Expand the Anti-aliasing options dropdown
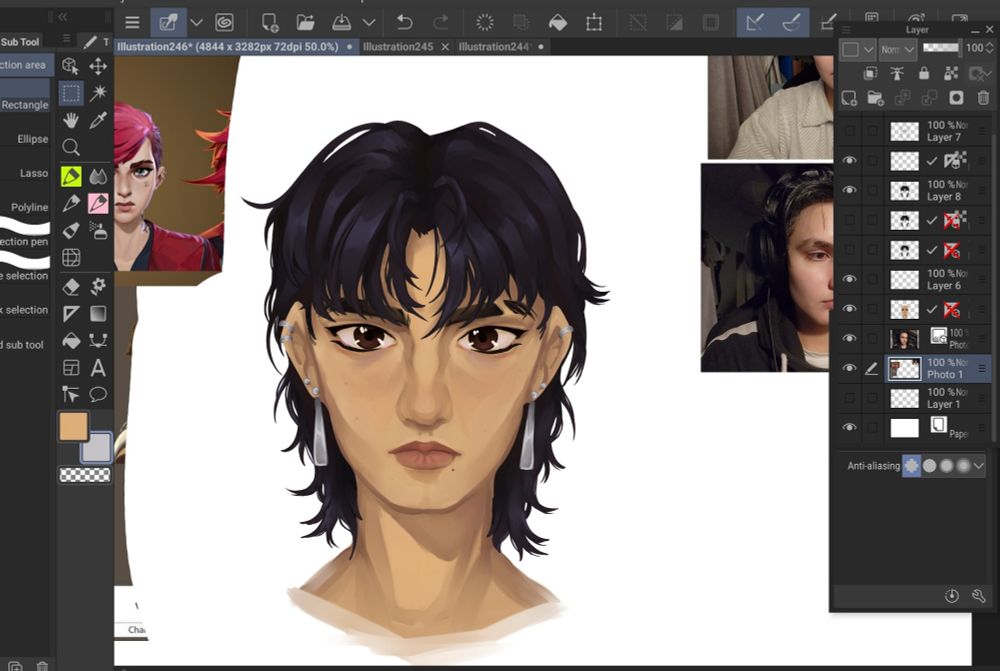1000x671 pixels. (978, 465)
